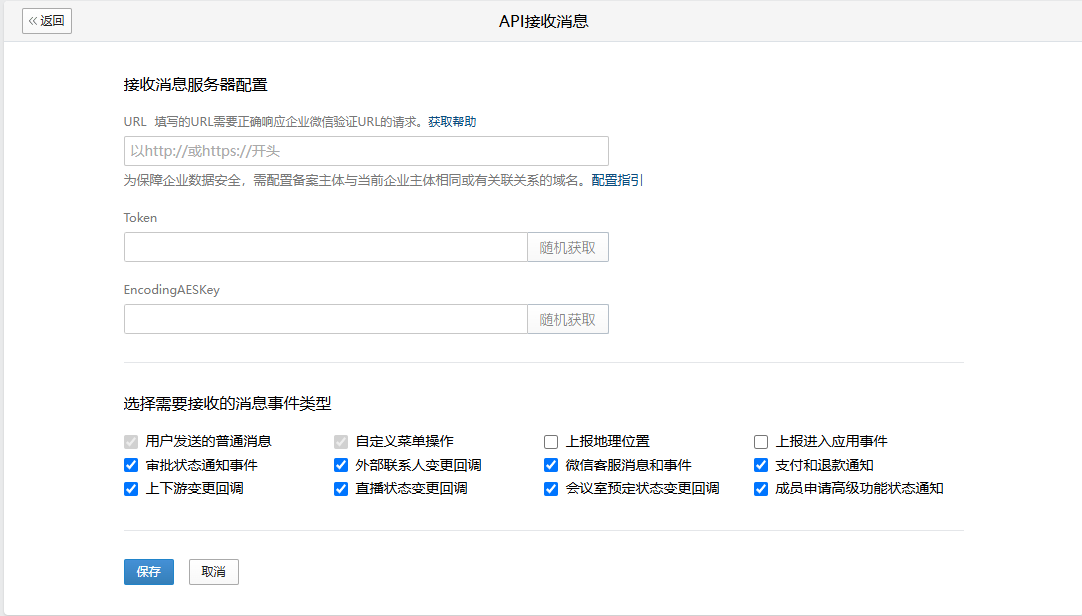1082x616 pixels.
Task: Save the configuration with 保存
Action: click(149, 572)
